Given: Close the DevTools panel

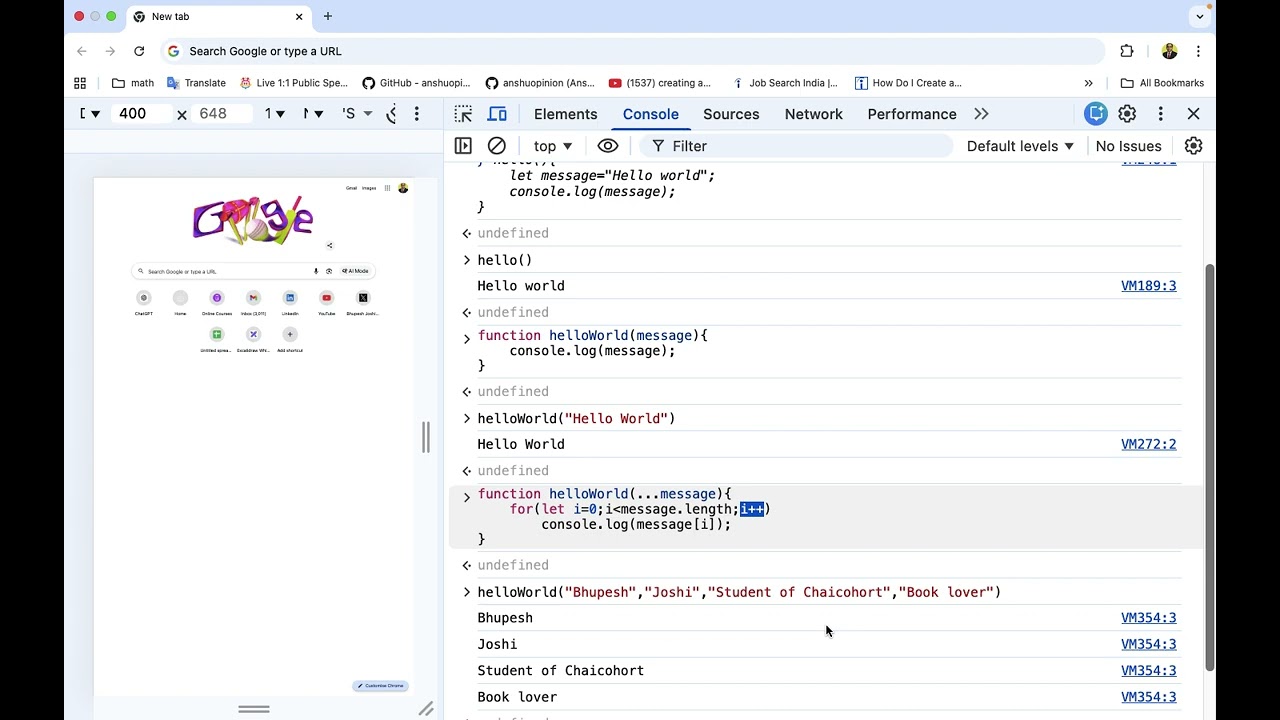Looking at the screenshot, I should coord(1193,114).
